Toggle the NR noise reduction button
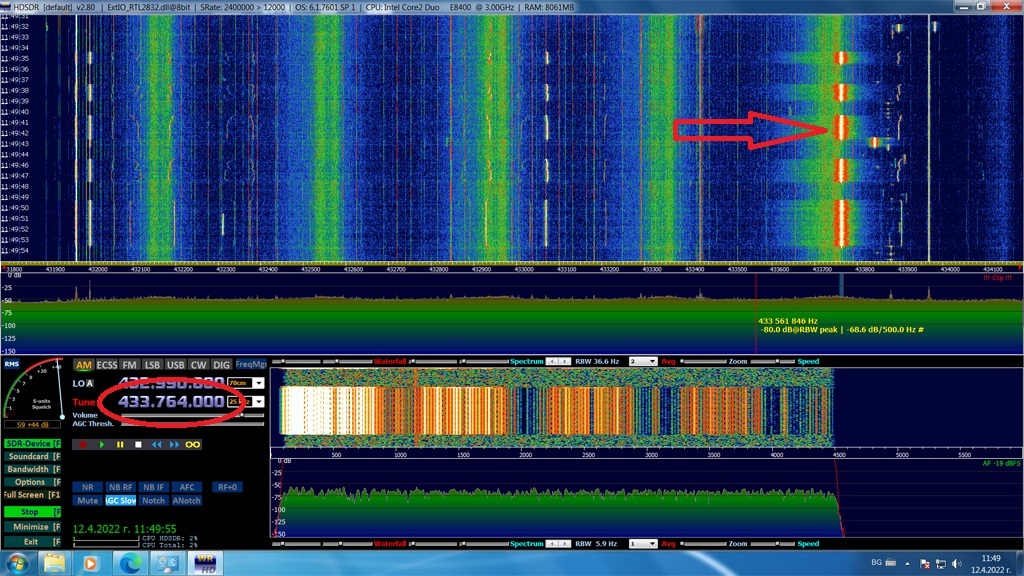The width and height of the screenshot is (1024, 576). pos(88,487)
